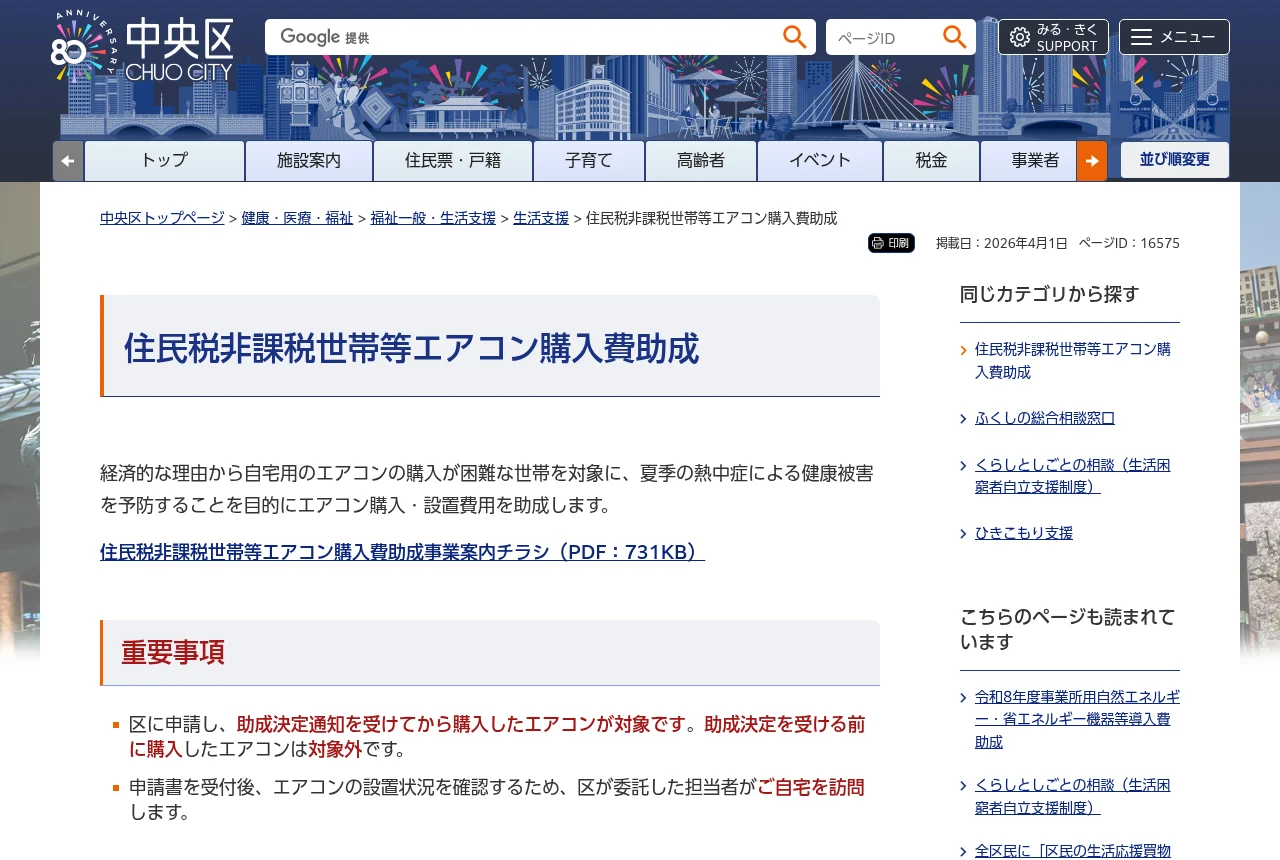
Task: Click the orange right arrow of navigation bar
Action: (1092, 161)
